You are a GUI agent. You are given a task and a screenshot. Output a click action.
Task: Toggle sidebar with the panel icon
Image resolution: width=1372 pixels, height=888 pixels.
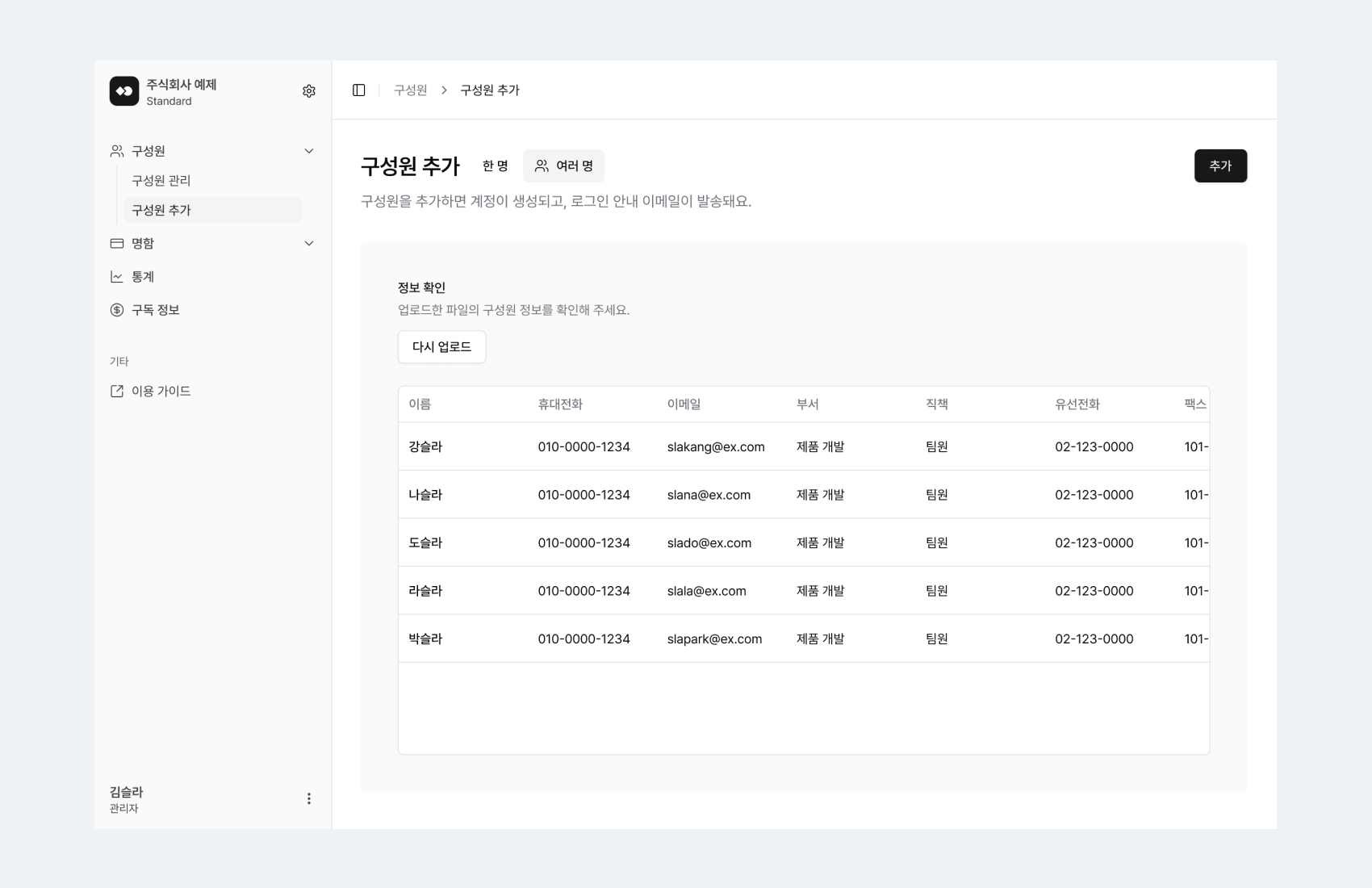359,90
